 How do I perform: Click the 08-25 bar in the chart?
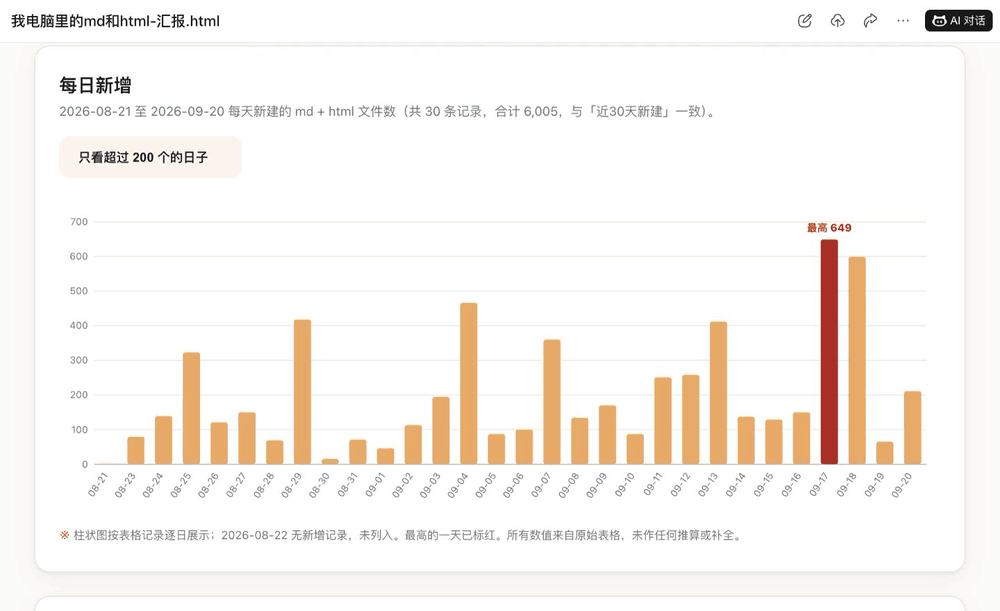191,408
